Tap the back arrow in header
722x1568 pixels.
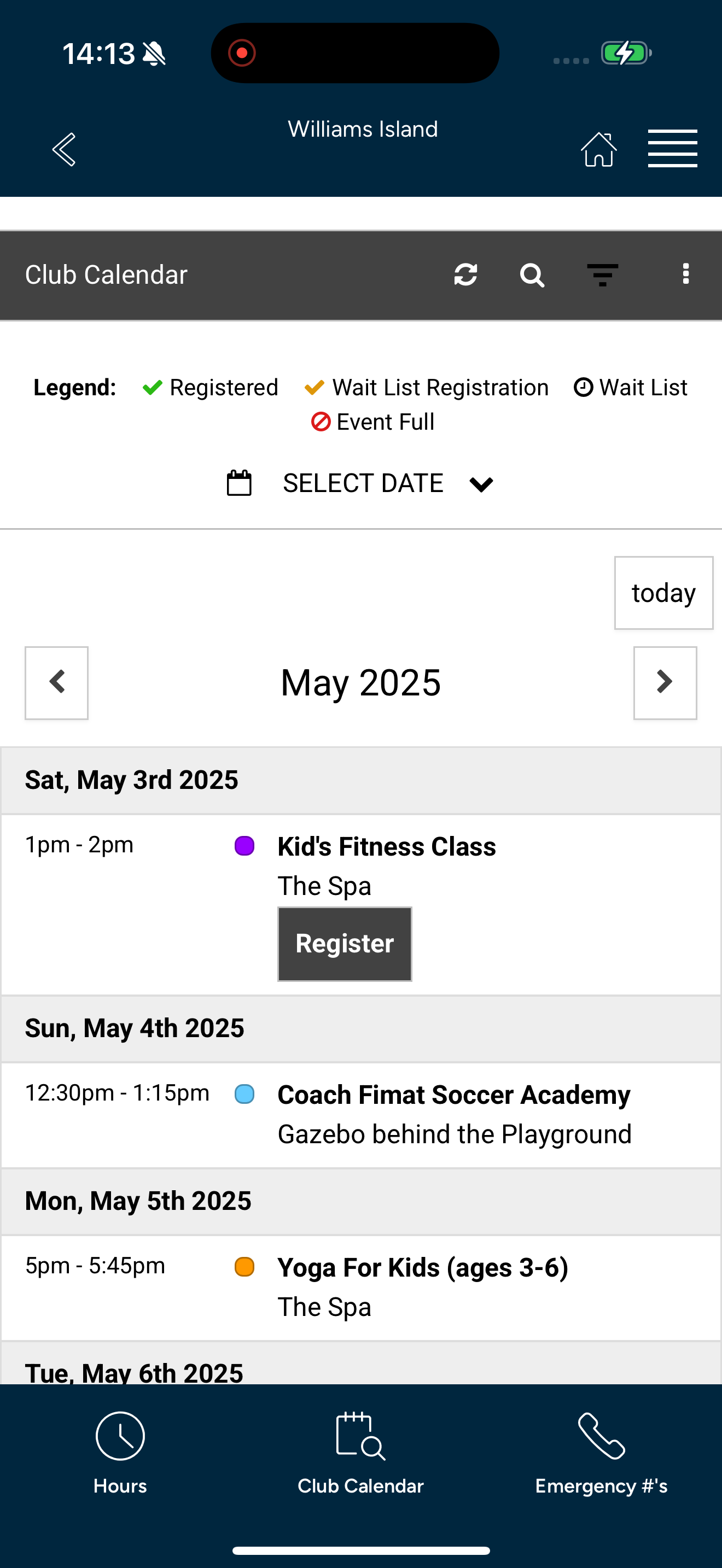coord(64,149)
